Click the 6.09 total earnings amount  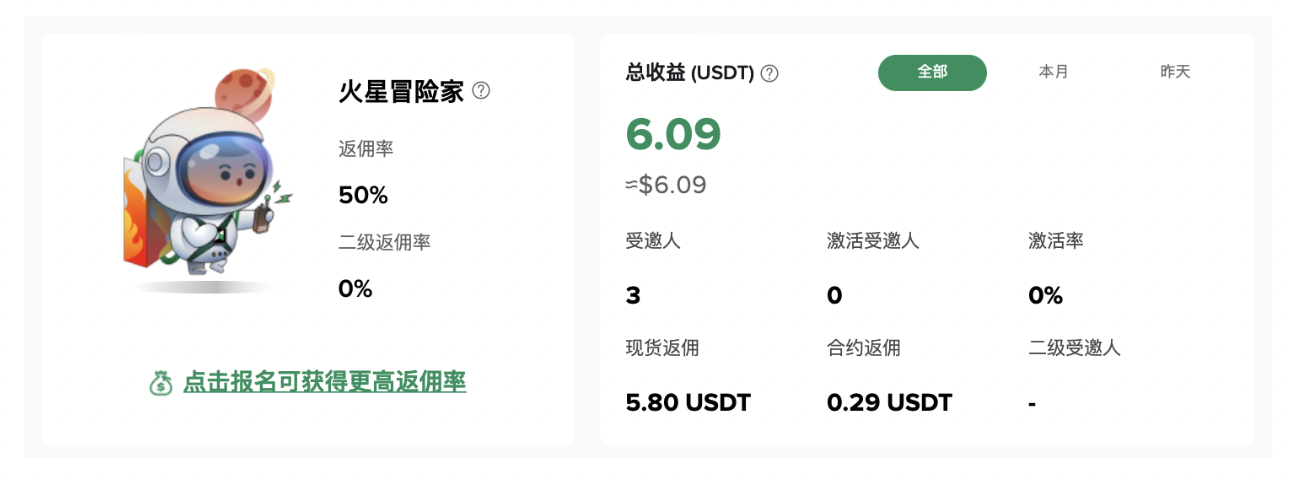pyautogui.click(x=674, y=134)
